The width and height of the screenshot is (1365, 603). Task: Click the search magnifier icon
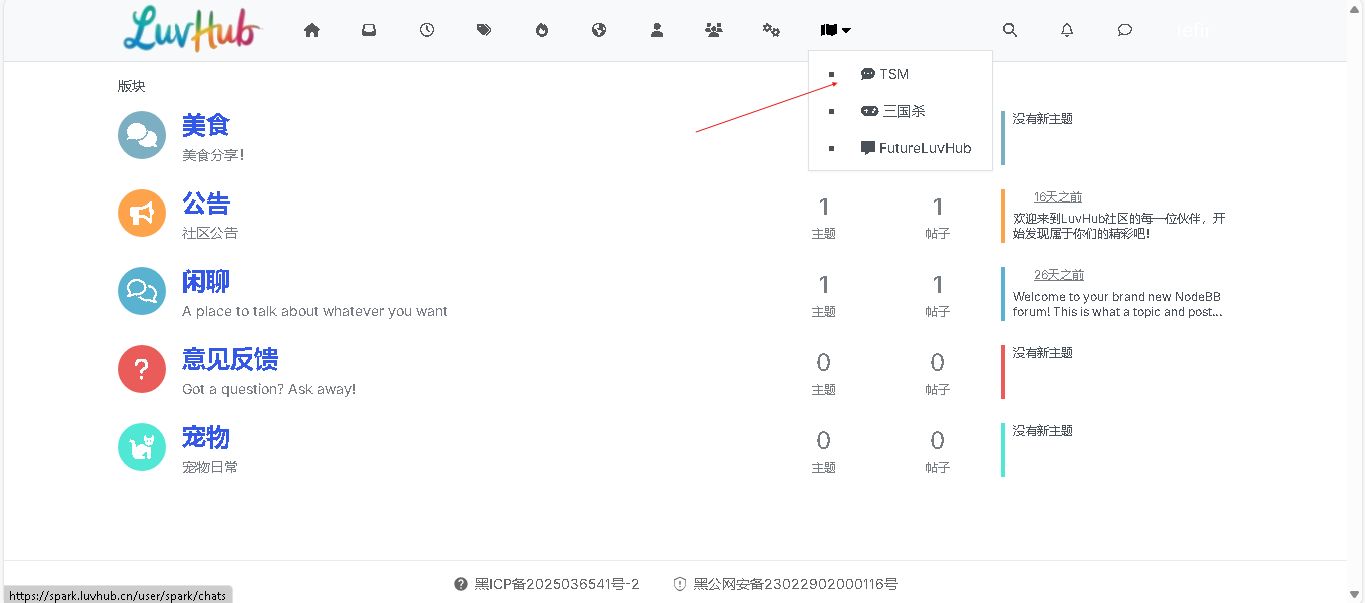1010,30
